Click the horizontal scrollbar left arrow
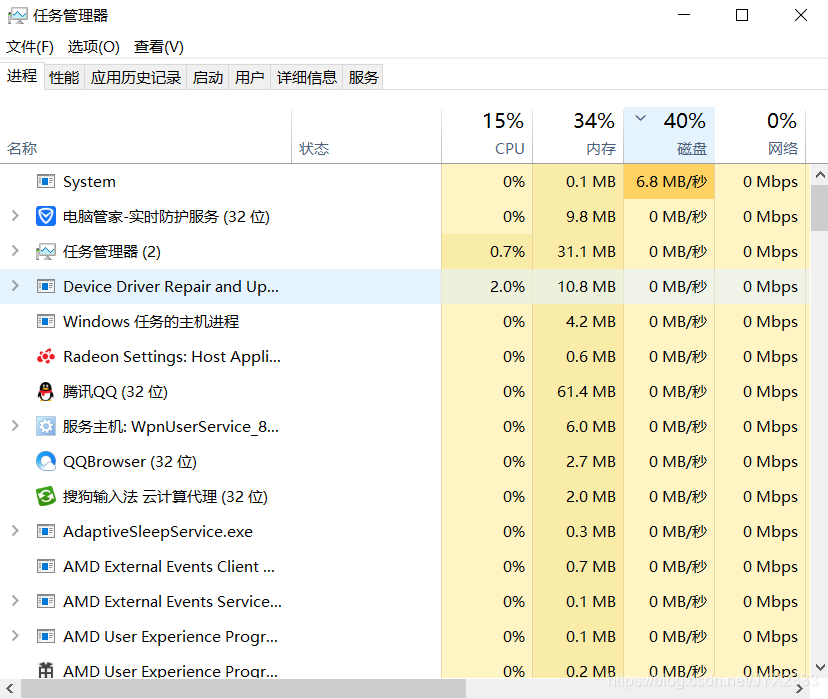The image size is (828, 699). point(10,689)
